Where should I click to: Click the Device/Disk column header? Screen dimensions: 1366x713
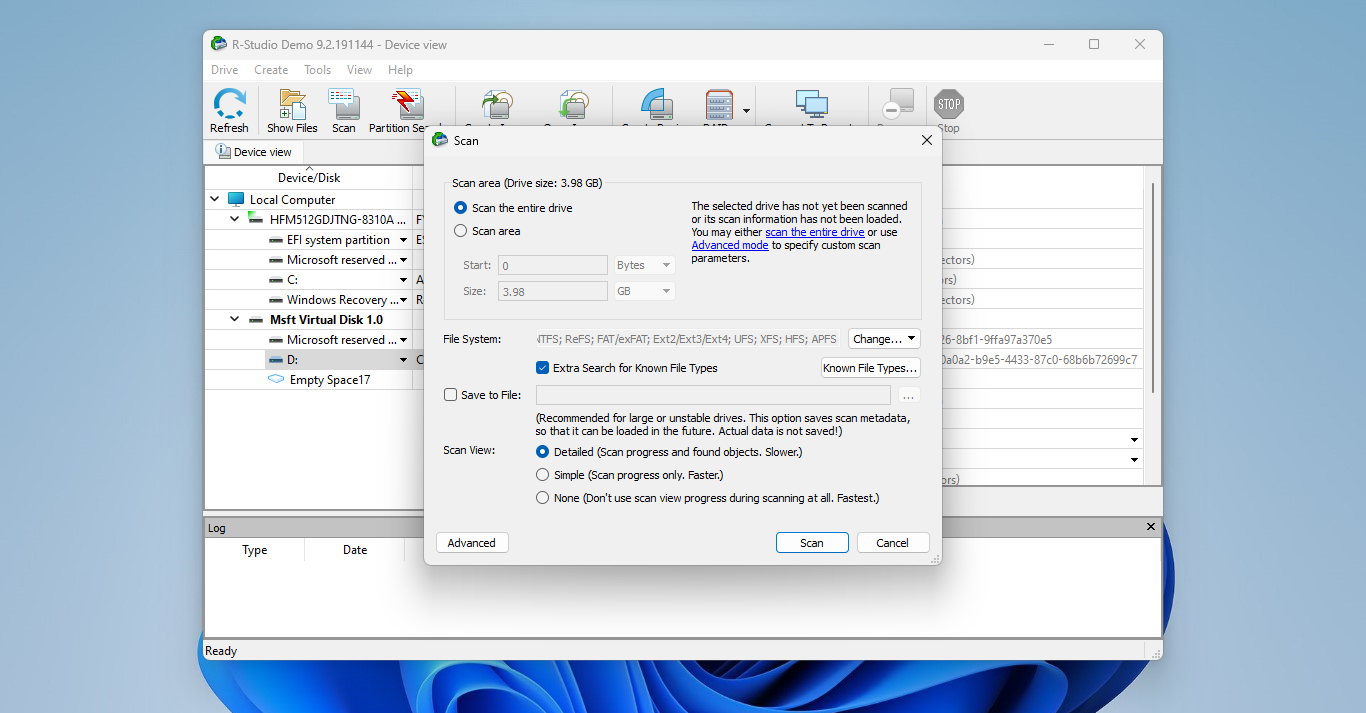pos(309,177)
